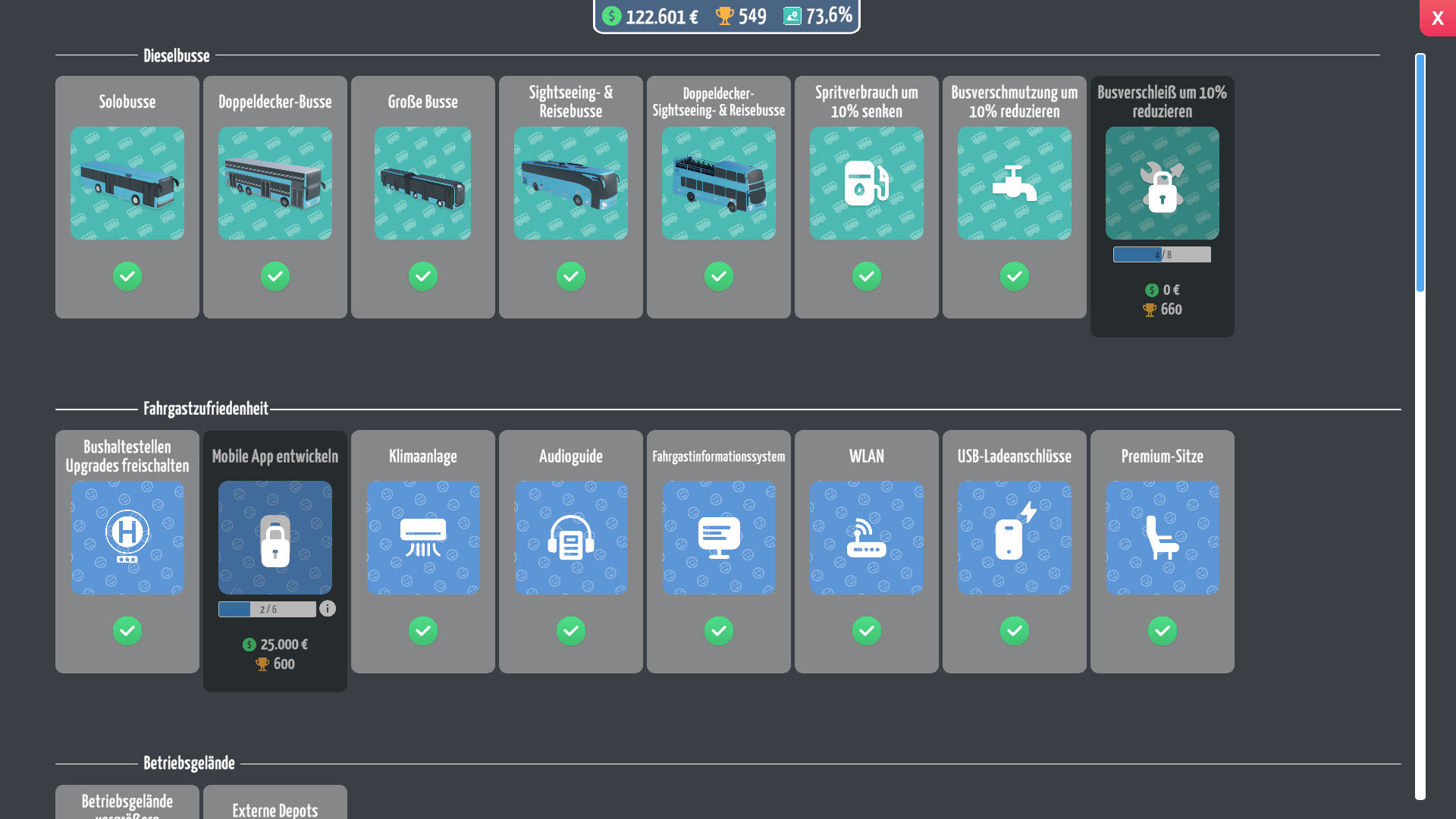This screenshot has height=819, width=1456.
Task: Open the Externe Depots card
Action: (x=275, y=804)
